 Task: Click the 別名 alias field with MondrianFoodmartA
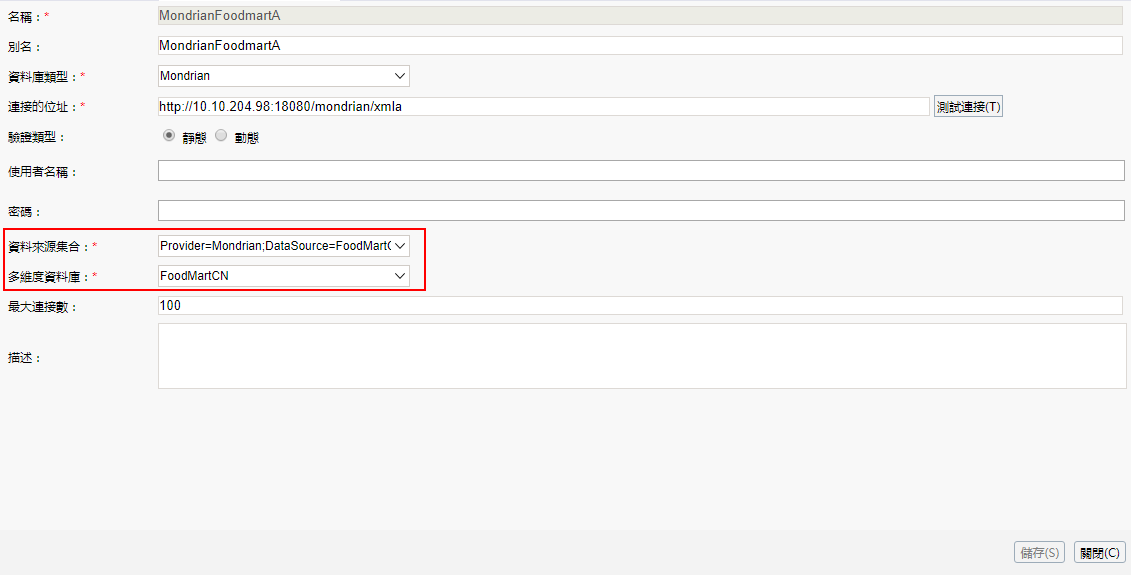[640, 46]
